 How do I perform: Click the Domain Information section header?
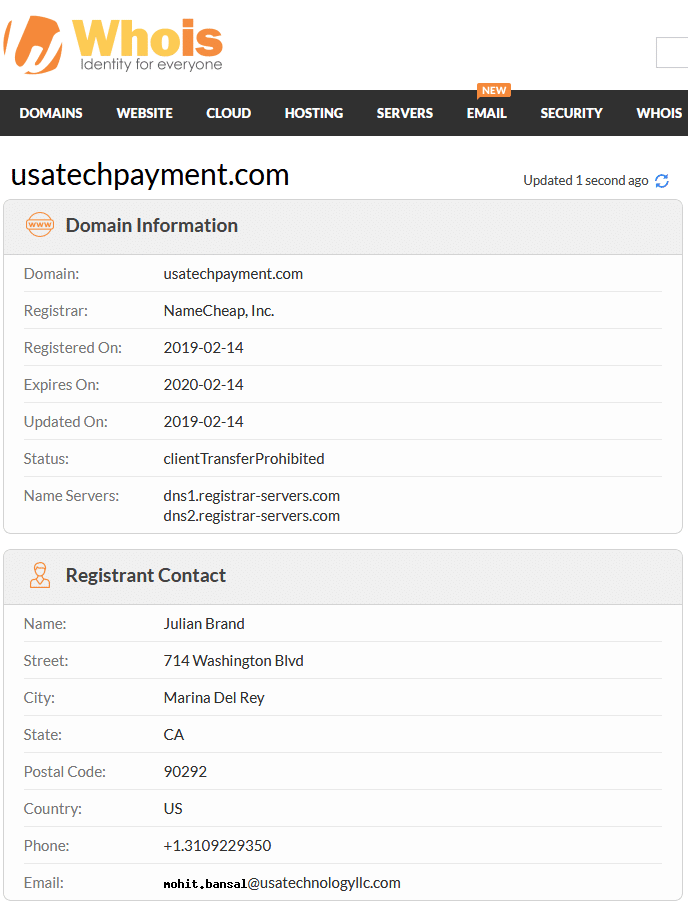[343, 227]
